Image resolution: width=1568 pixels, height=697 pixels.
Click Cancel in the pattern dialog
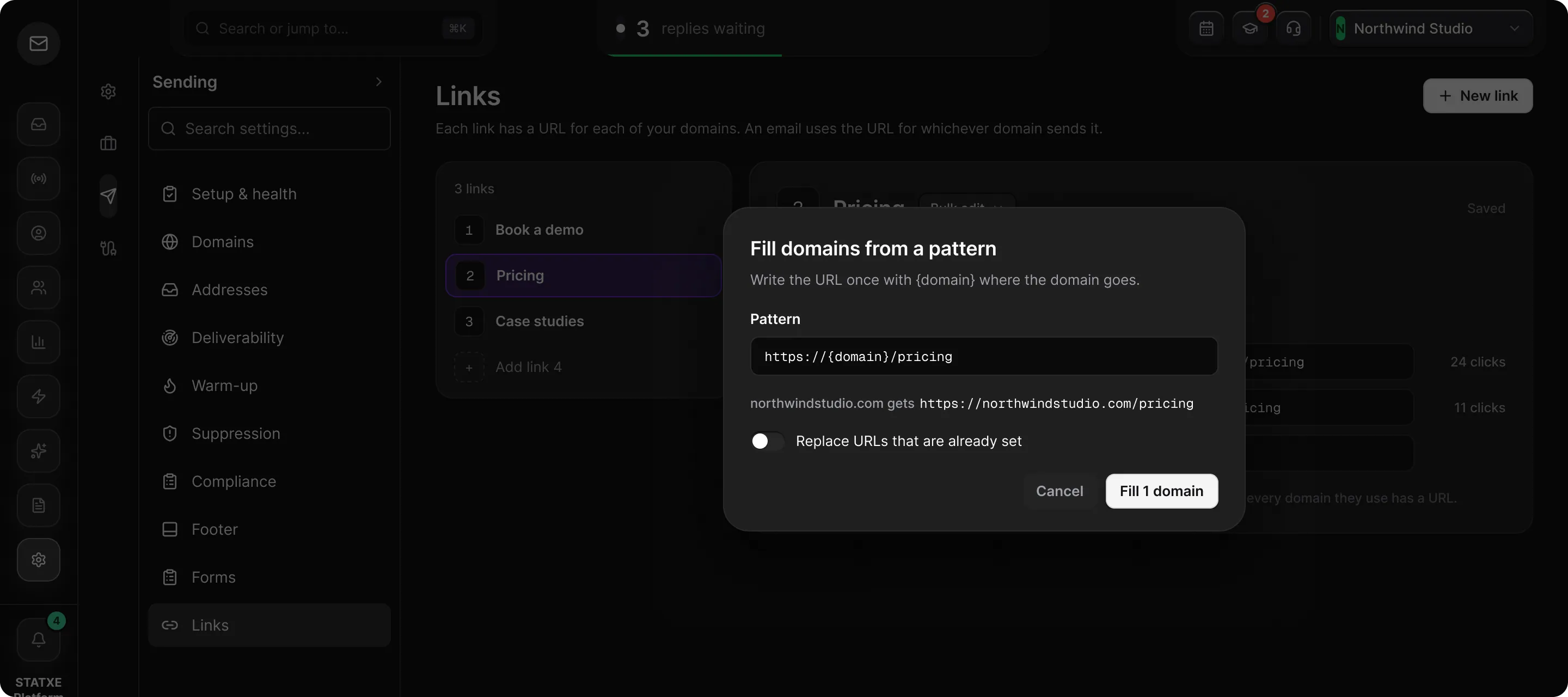click(x=1059, y=491)
